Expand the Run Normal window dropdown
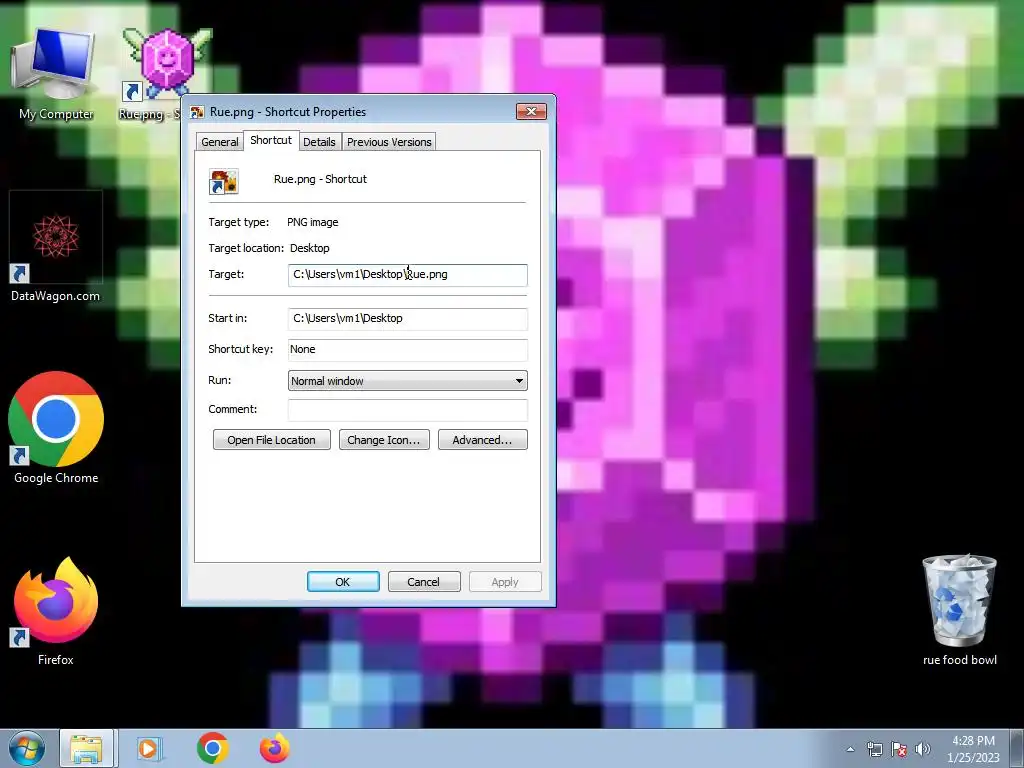The image size is (1024, 768). pos(408,381)
